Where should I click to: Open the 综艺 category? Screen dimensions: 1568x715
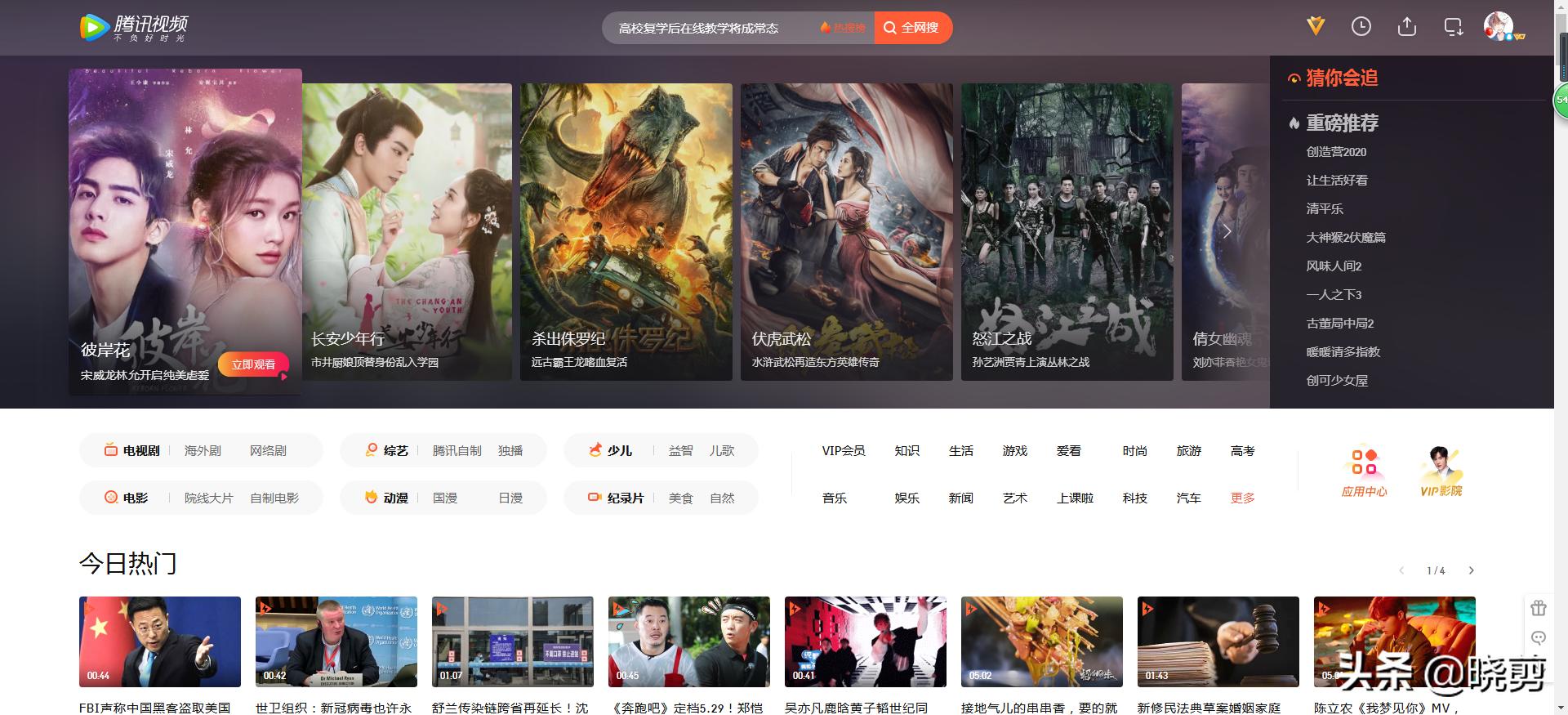tap(396, 450)
